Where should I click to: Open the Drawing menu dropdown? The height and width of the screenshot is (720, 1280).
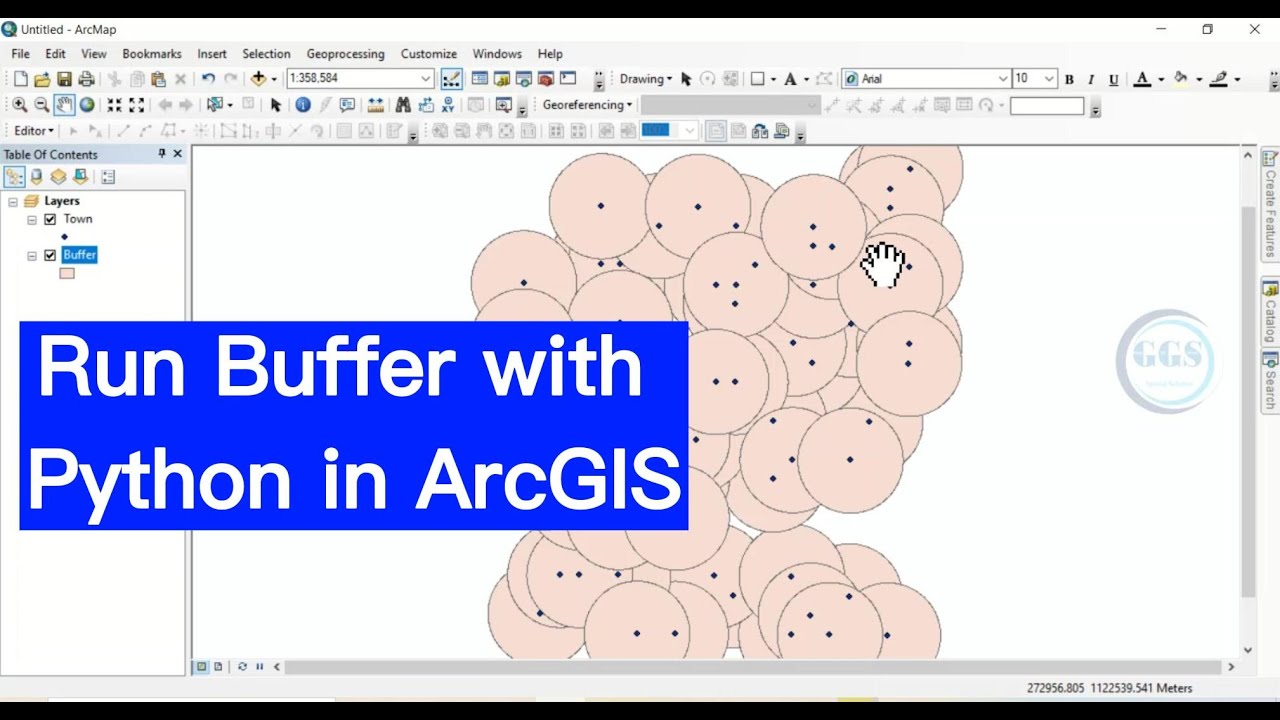pyautogui.click(x=646, y=79)
